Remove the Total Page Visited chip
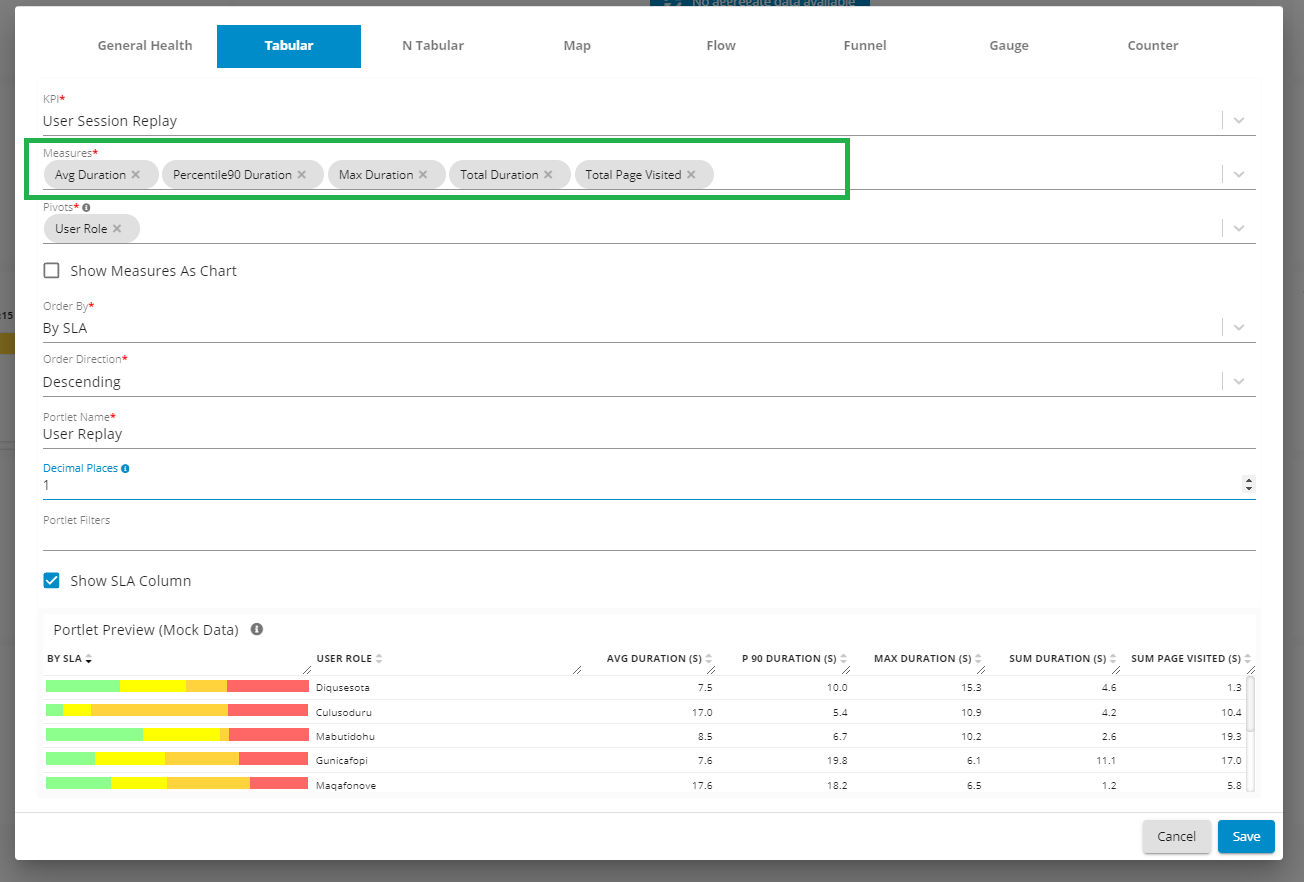The height and width of the screenshot is (882, 1304). pyautogui.click(x=691, y=175)
